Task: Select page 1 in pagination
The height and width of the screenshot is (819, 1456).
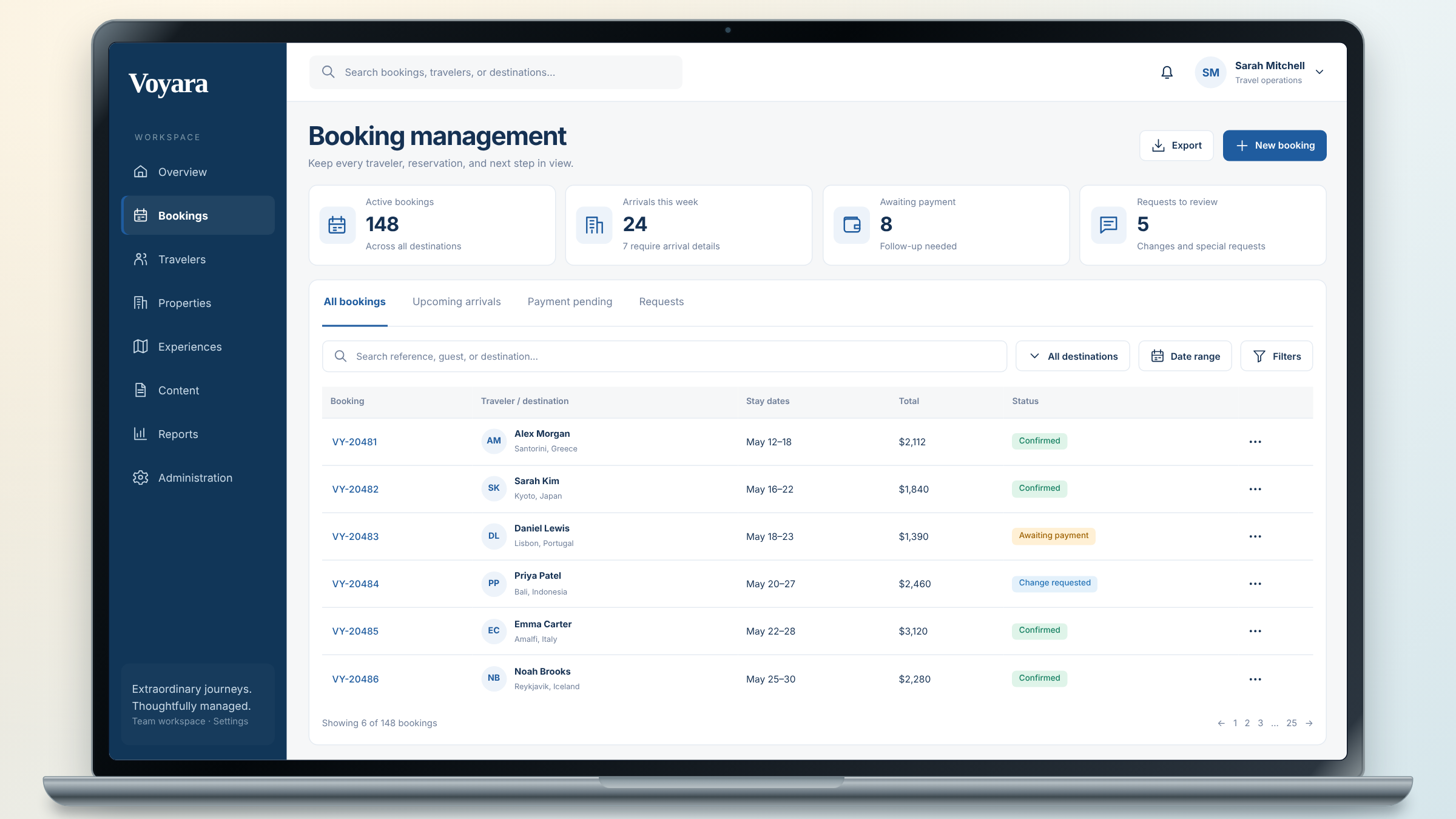Action: (1235, 723)
